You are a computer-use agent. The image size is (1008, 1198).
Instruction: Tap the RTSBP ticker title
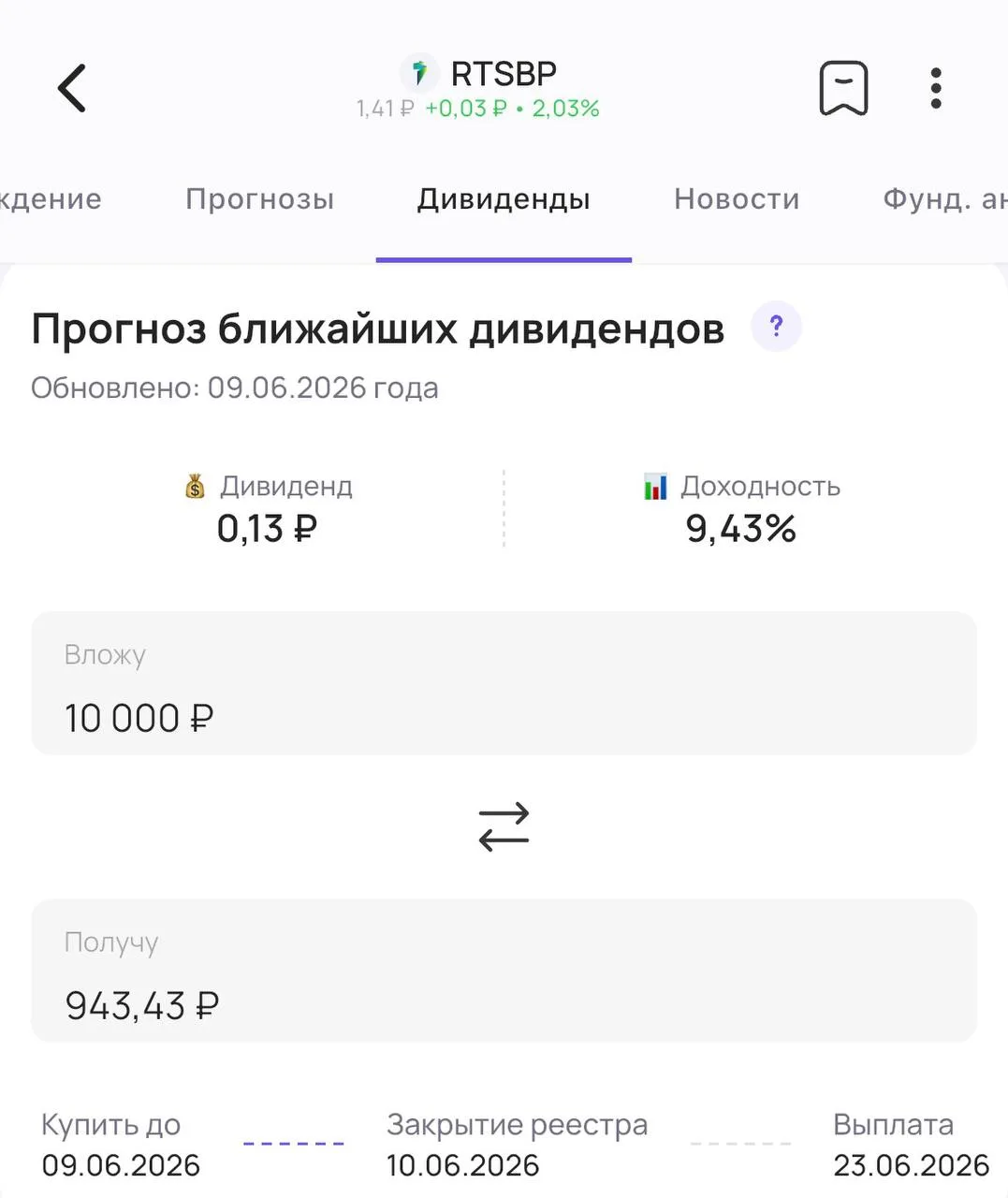[504, 73]
